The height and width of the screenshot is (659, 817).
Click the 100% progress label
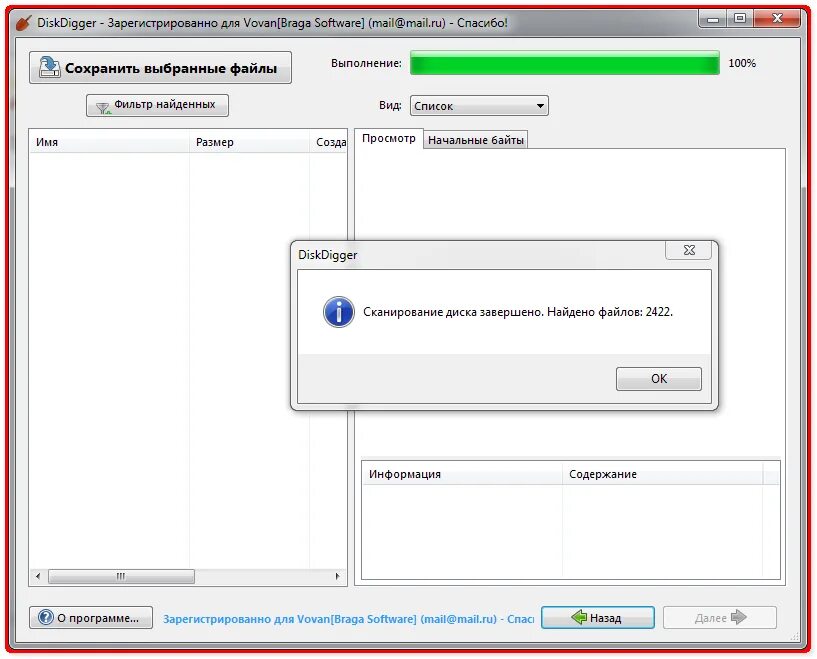point(742,63)
